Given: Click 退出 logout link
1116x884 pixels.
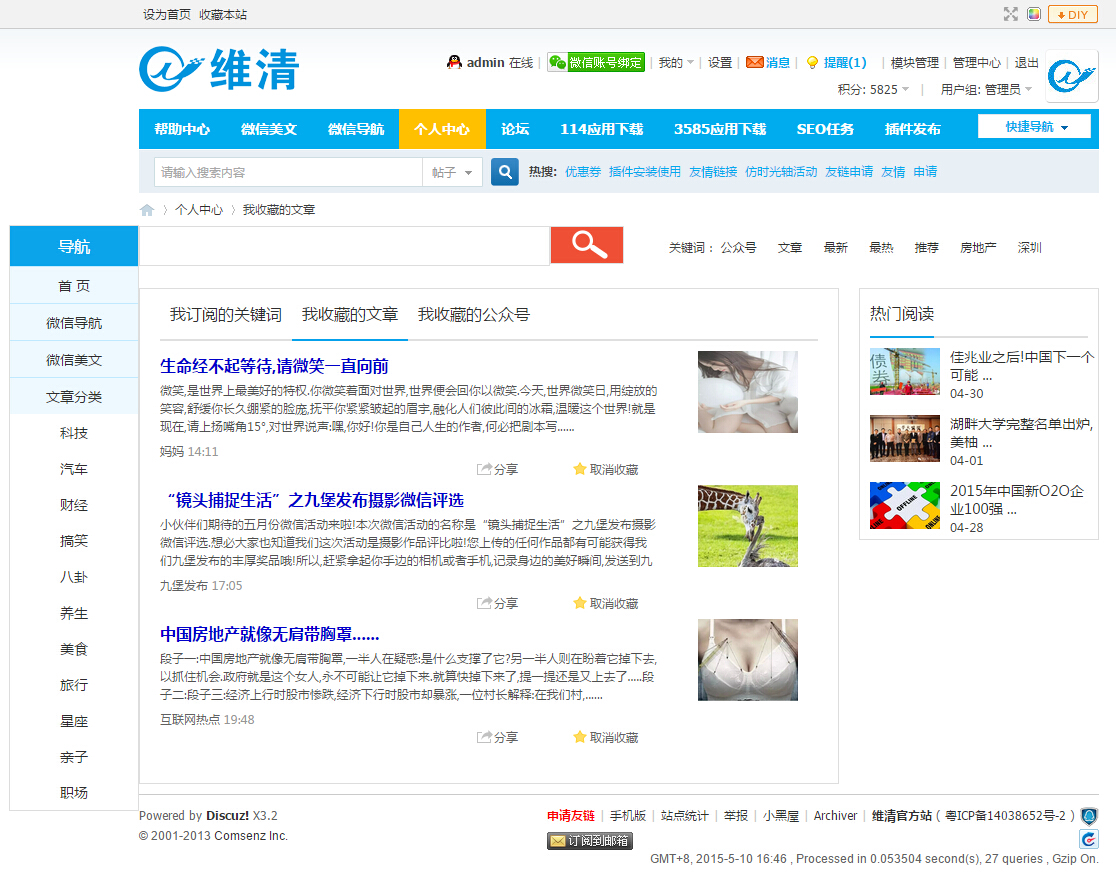Looking at the screenshot, I should [x=1026, y=63].
